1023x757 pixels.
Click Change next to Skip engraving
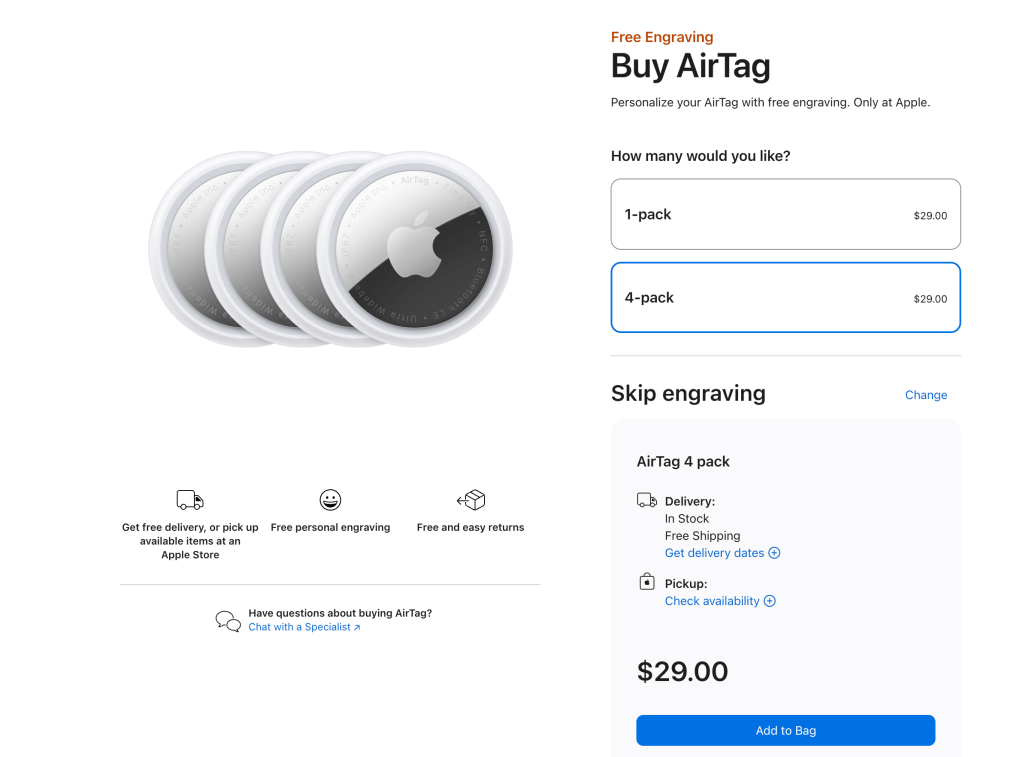coord(925,395)
